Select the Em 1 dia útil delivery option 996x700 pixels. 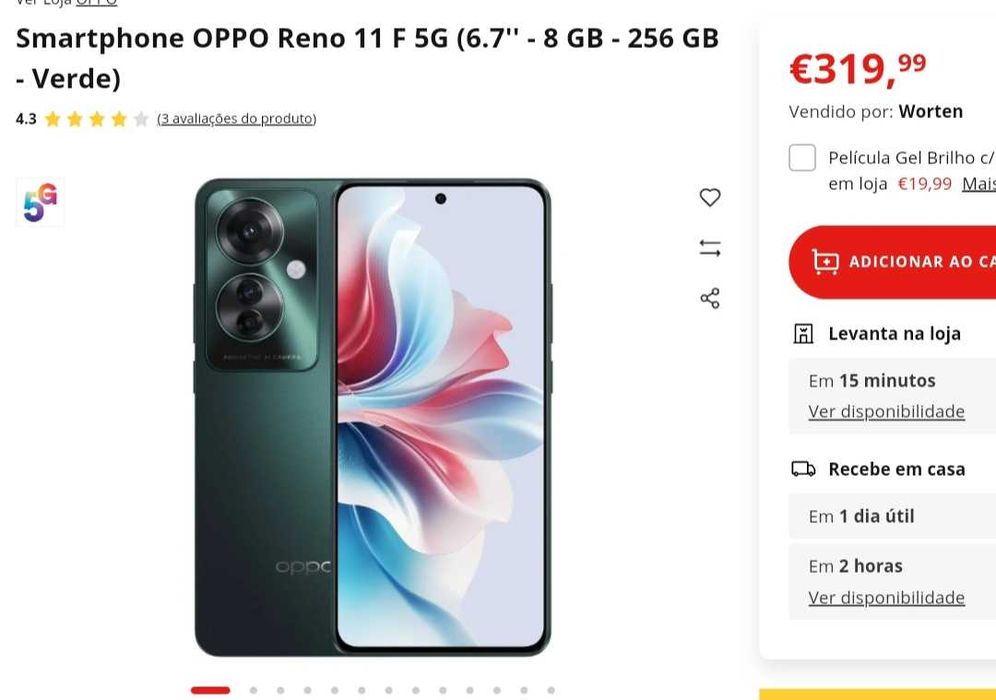(x=892, y=516)
